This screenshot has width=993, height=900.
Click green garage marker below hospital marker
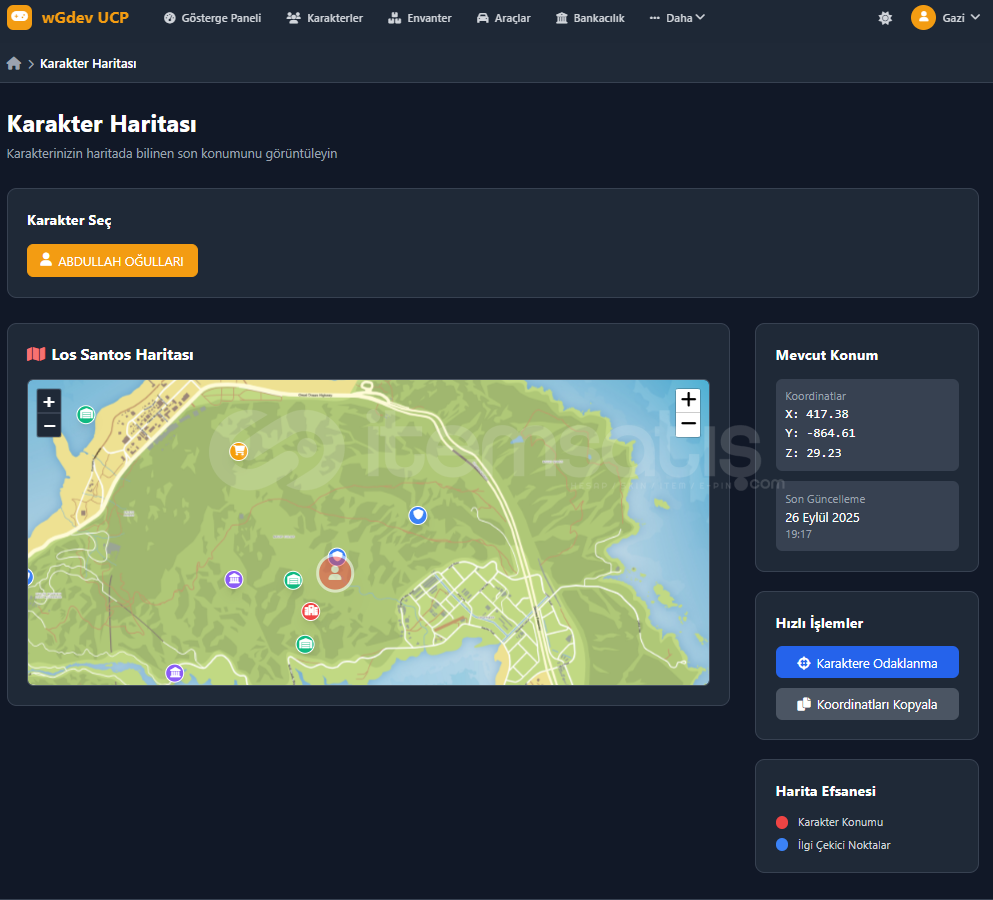click(x=305, y=644)
